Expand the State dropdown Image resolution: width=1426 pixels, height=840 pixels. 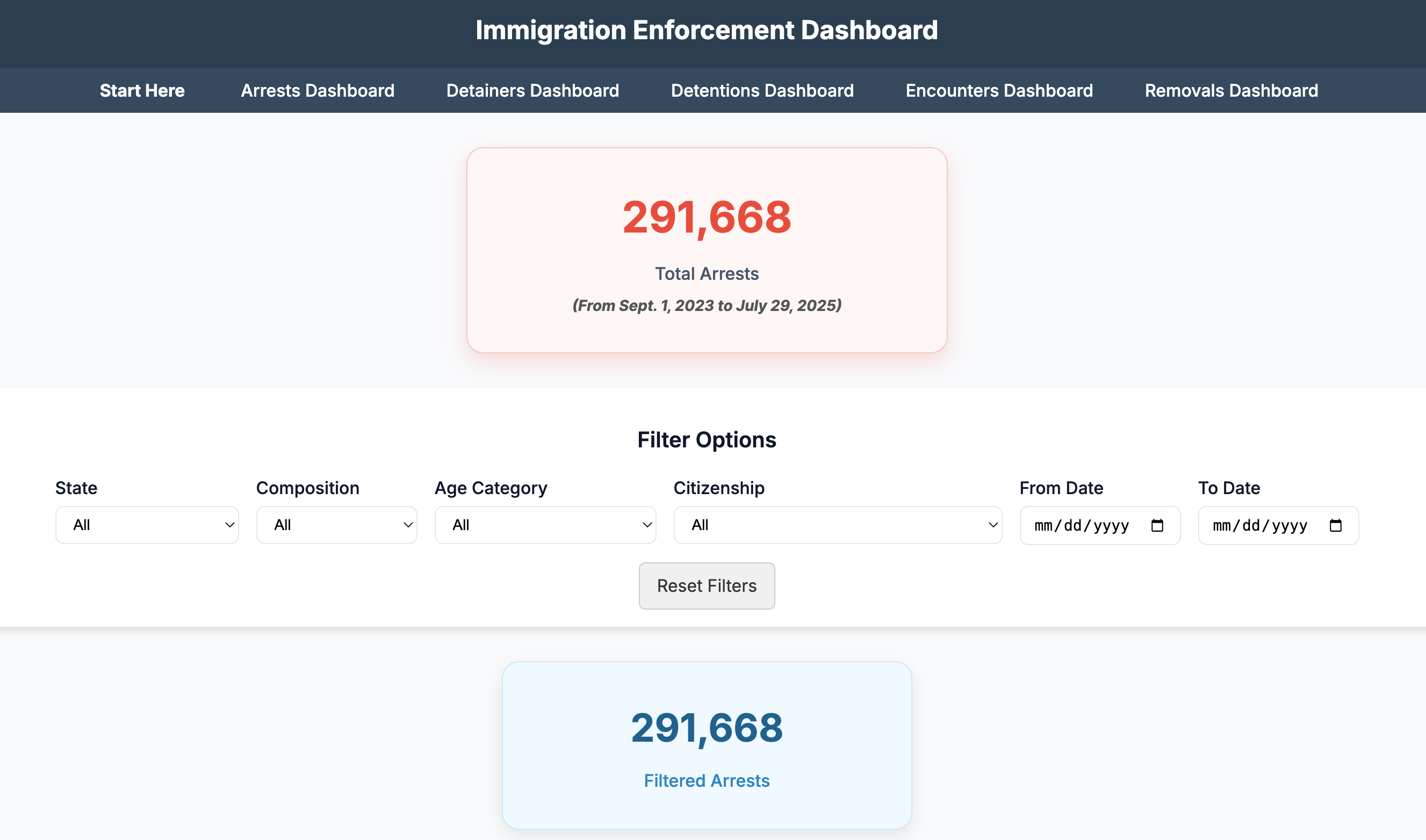tap(147, 525)
